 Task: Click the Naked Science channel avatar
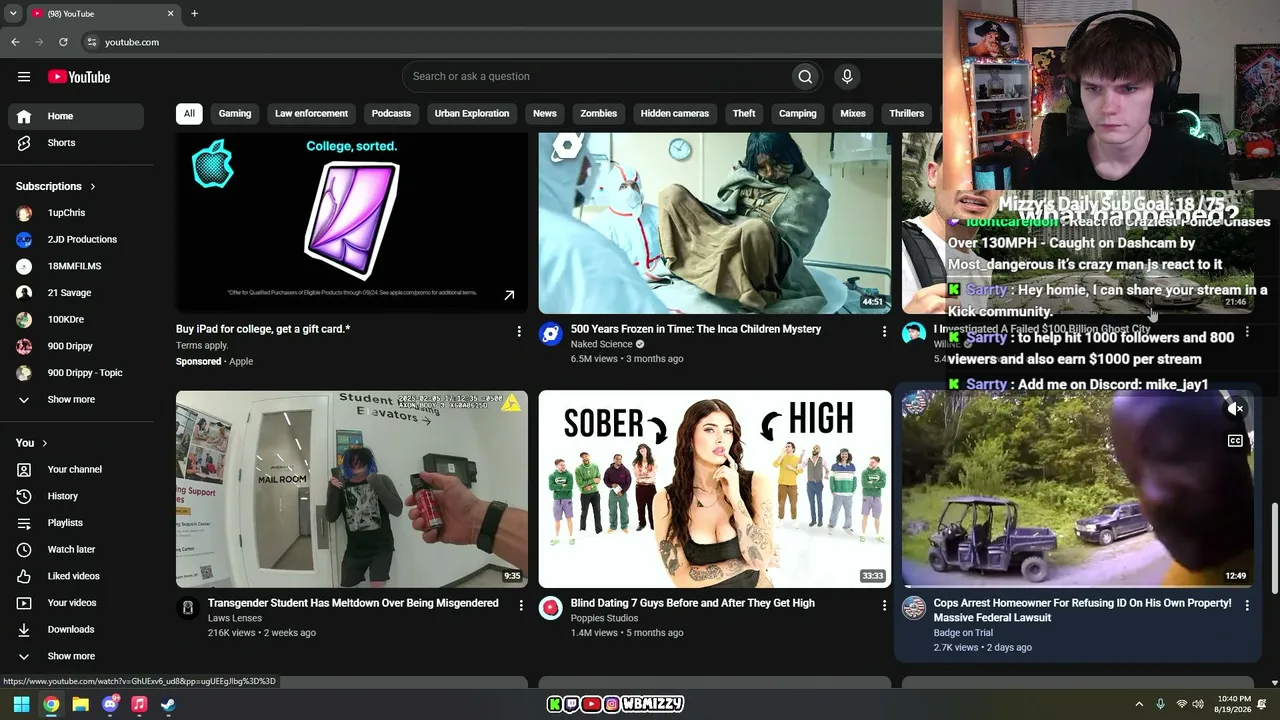(551, 334)
